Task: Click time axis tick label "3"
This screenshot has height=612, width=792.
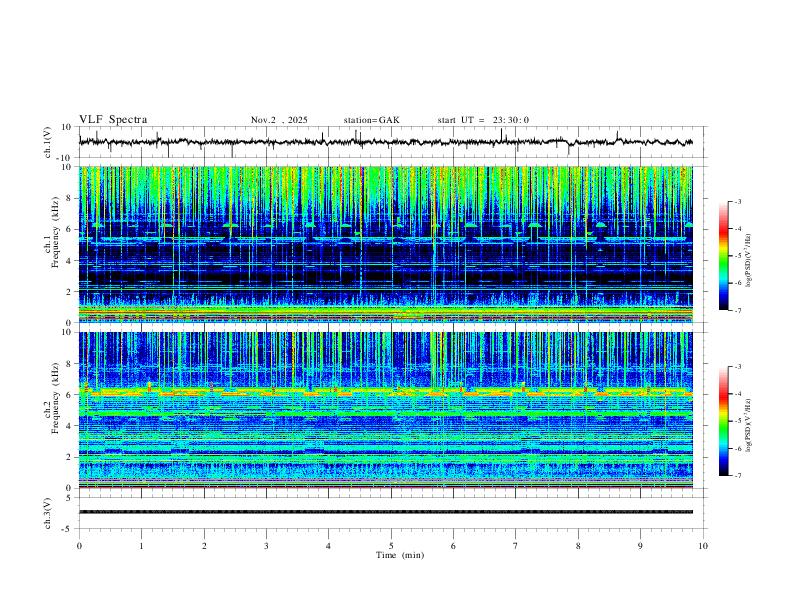Action: tap(266, 546)
